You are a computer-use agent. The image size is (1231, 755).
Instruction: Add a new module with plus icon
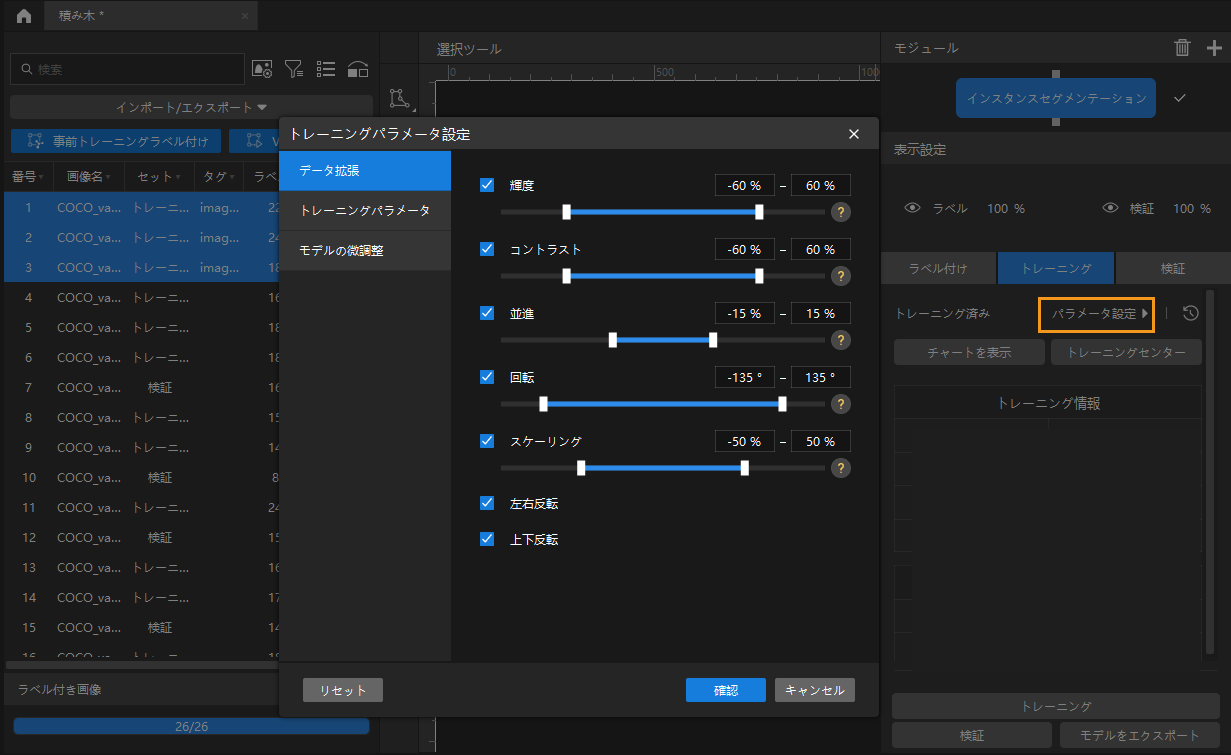coord(1214,47)
